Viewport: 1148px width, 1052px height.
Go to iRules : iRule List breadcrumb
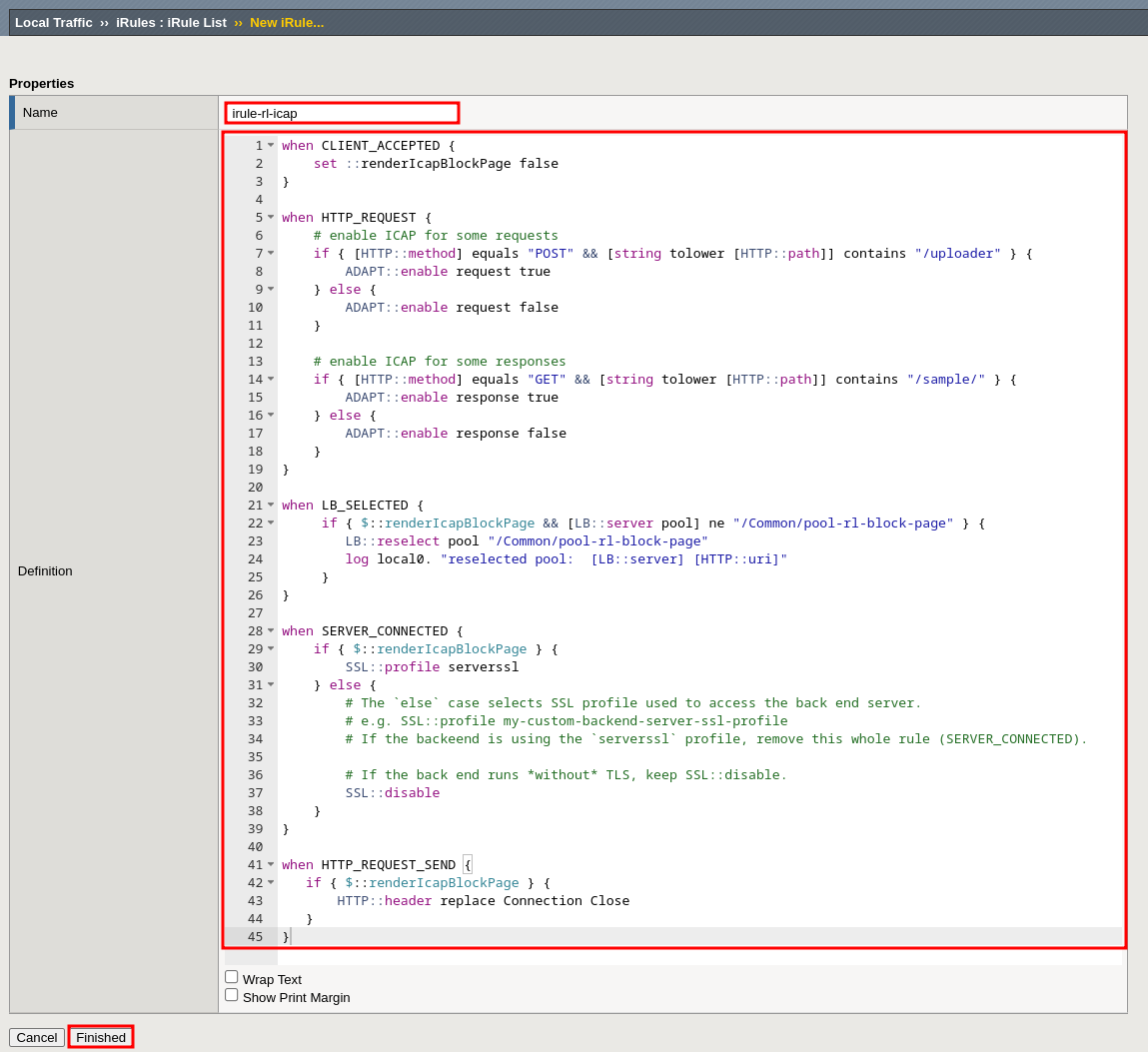coord(171,22)
